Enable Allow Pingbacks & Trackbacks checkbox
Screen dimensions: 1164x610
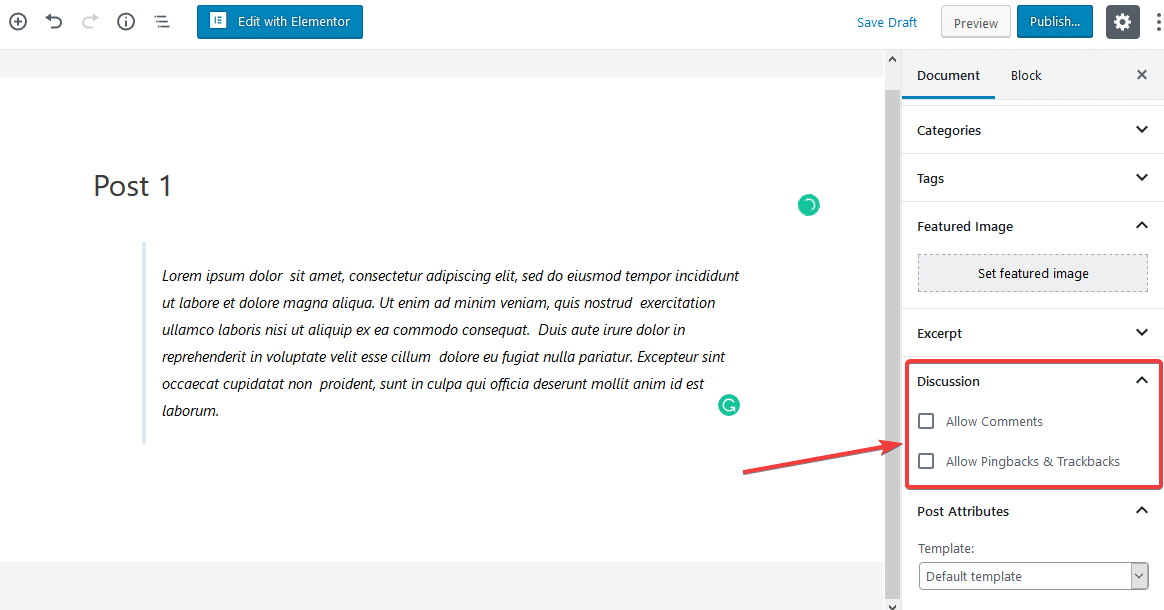point(926,461)
